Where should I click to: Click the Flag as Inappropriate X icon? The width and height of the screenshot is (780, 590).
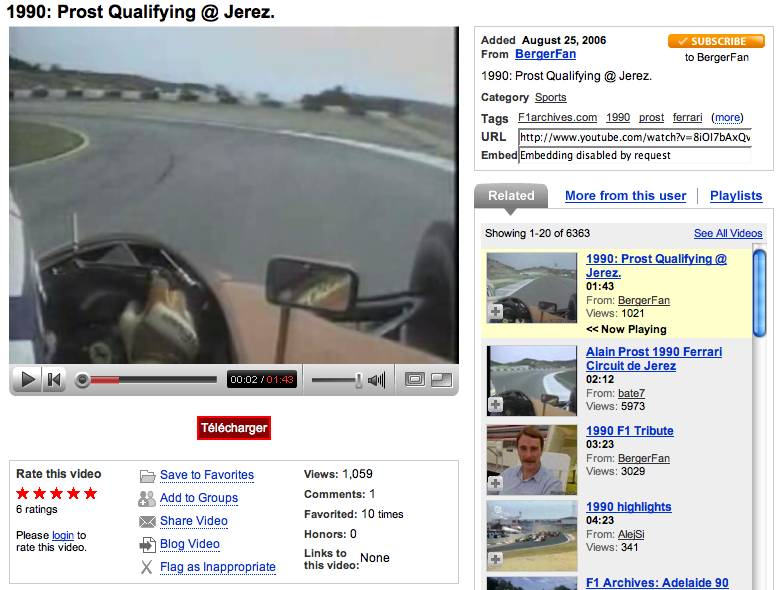(146, 567)
